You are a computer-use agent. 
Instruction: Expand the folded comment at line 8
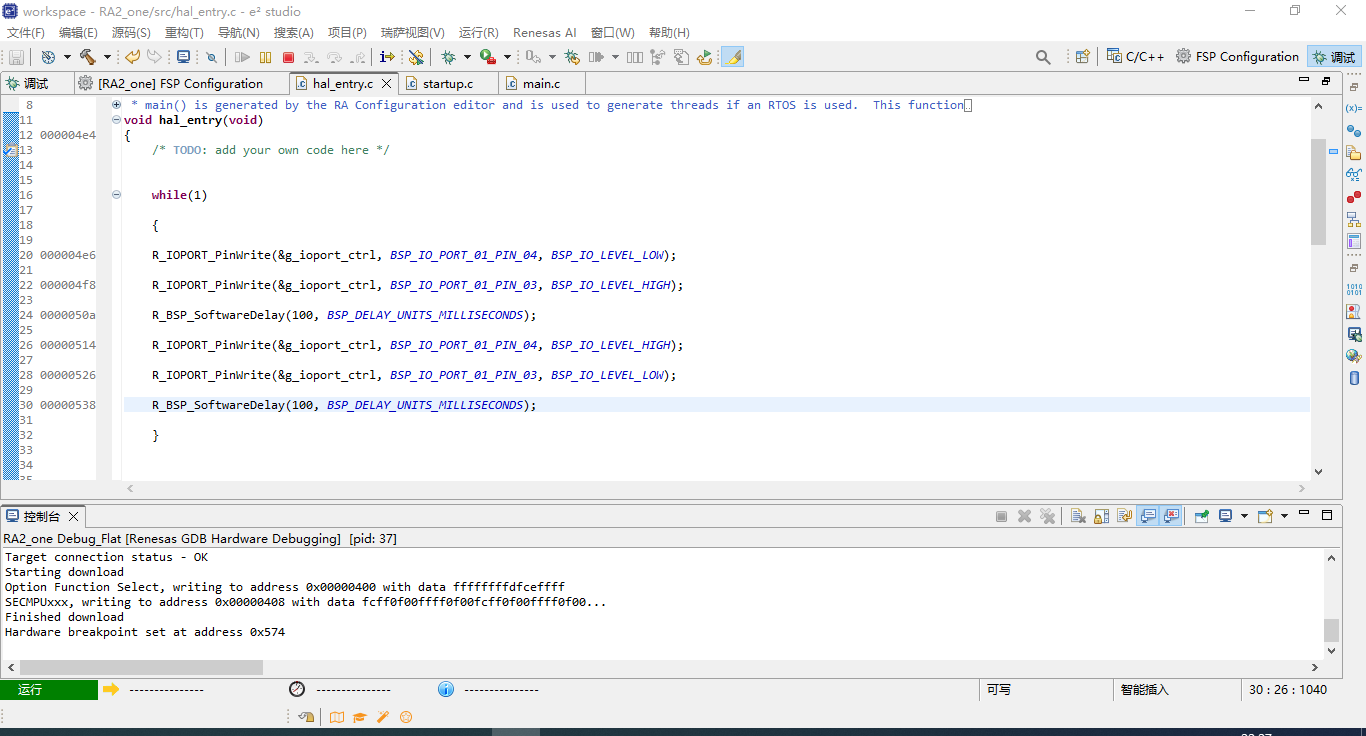coord(117,105)
